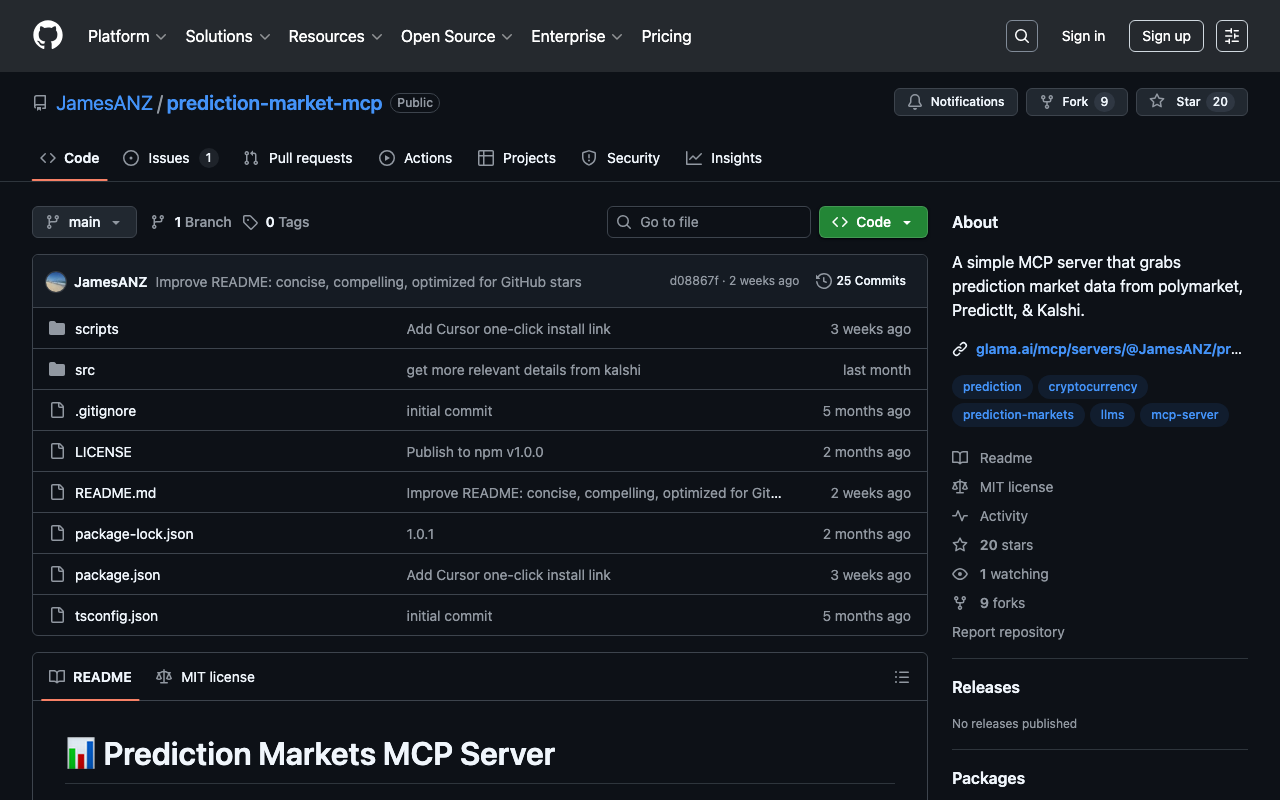Open the glama.ai server link
1280x800 pixels.
[1108, 349]
